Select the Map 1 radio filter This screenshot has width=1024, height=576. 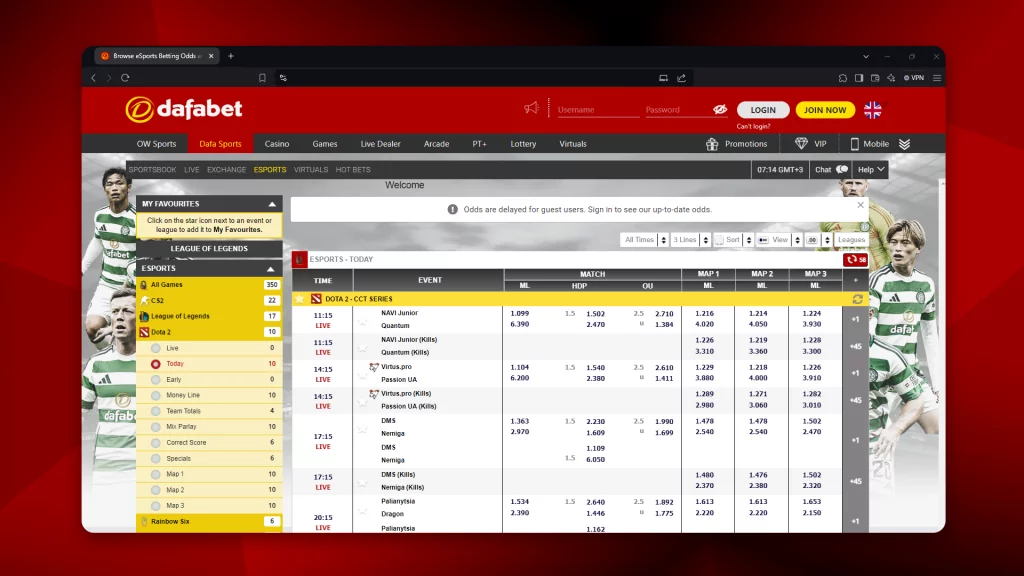155,474
